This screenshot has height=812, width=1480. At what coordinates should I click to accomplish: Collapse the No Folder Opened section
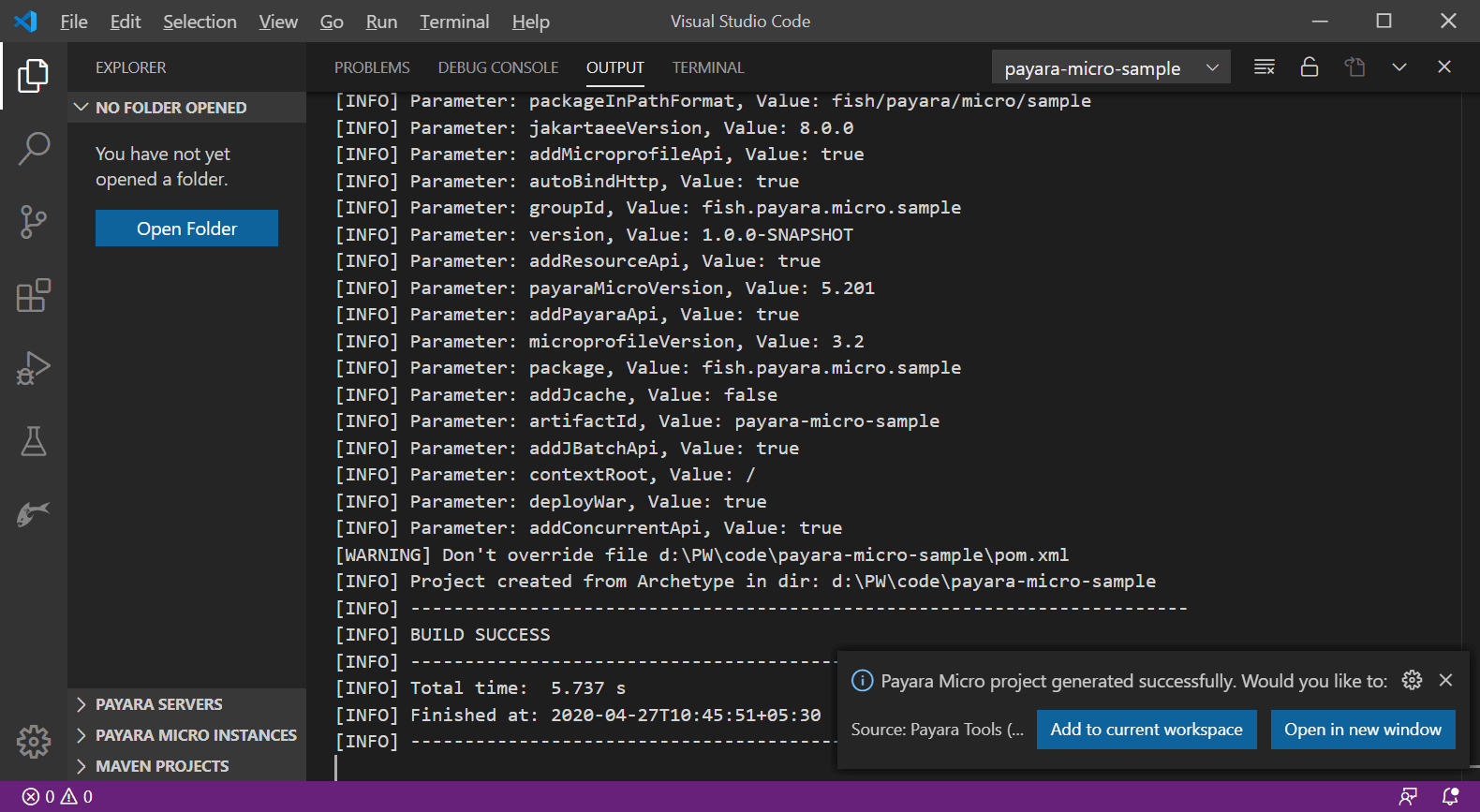pyautogui.click(x=186, y=108)
